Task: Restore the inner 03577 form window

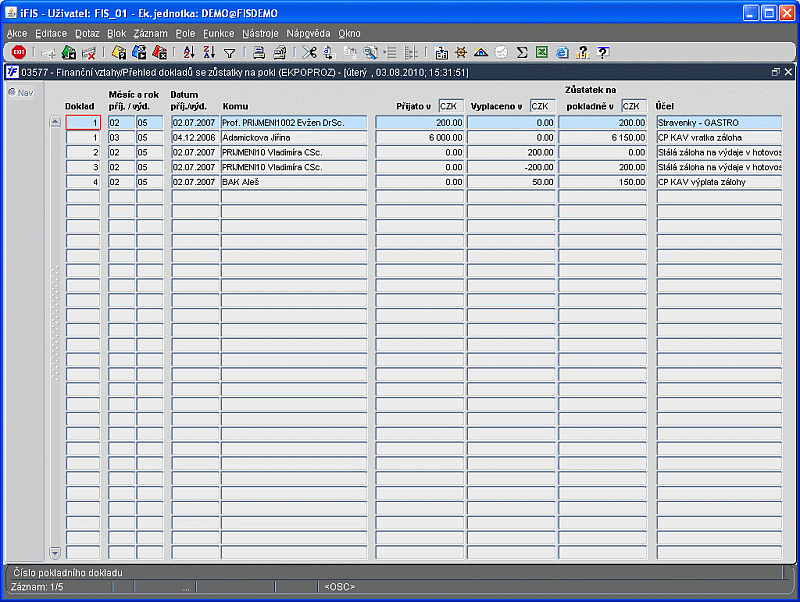Action: [776, 72]
